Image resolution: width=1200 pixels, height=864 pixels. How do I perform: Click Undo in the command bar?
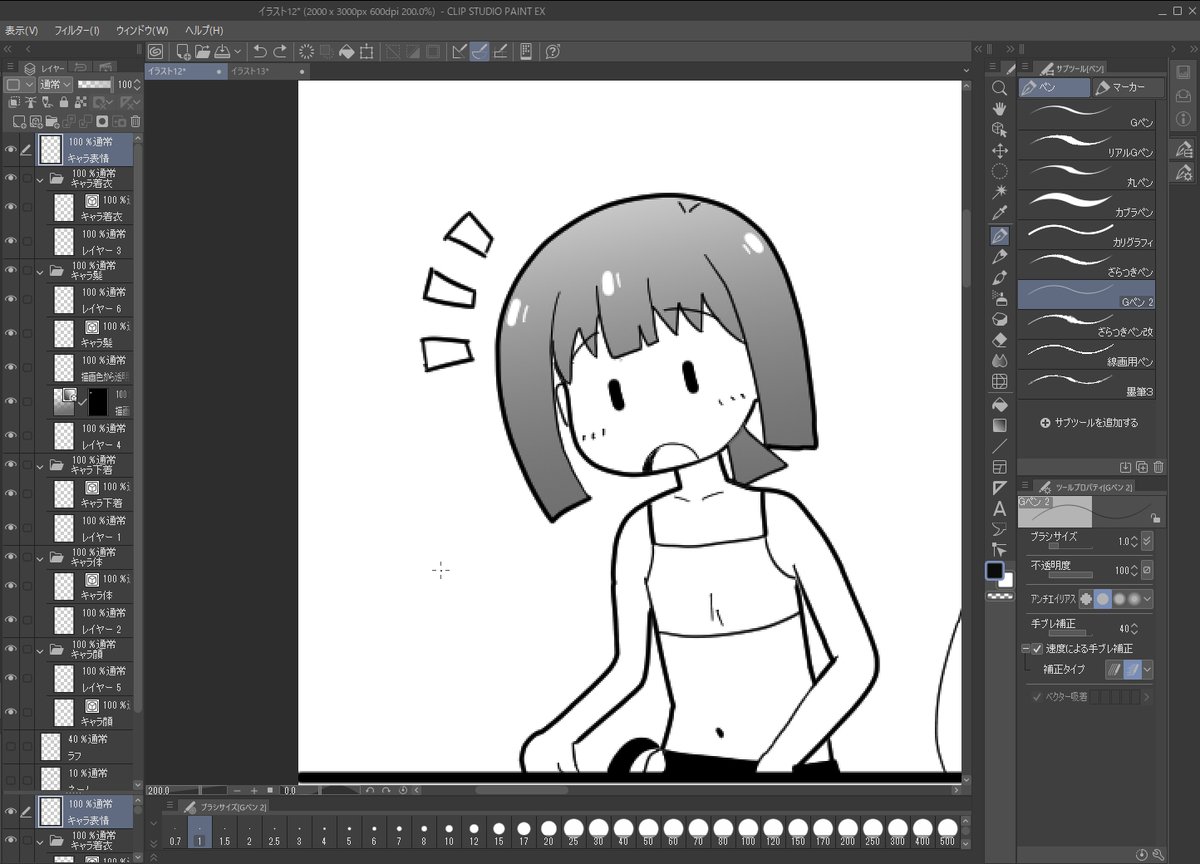click(260, 51)
